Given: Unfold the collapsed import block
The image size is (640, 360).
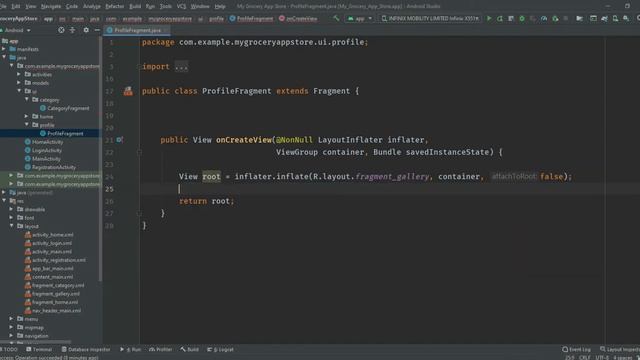Looking at the screenshot, I should pos(181,67).
